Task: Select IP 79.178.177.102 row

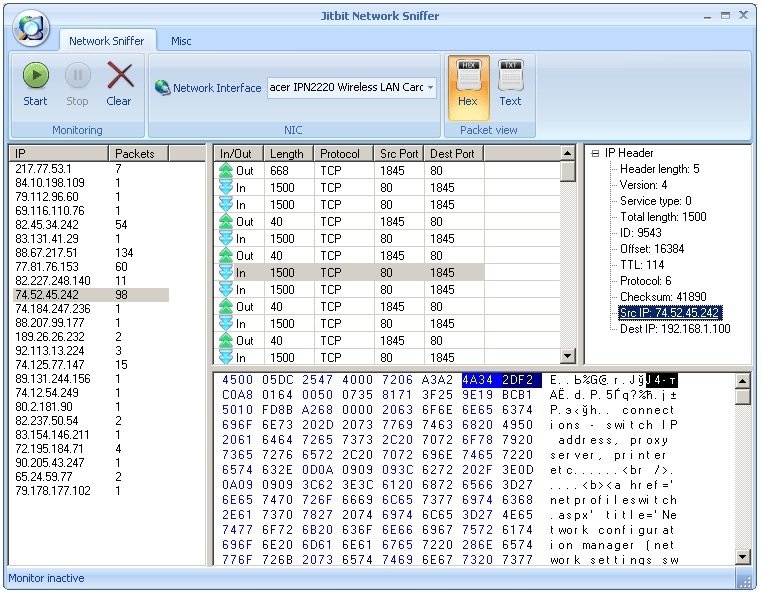Action: (91, 491)
